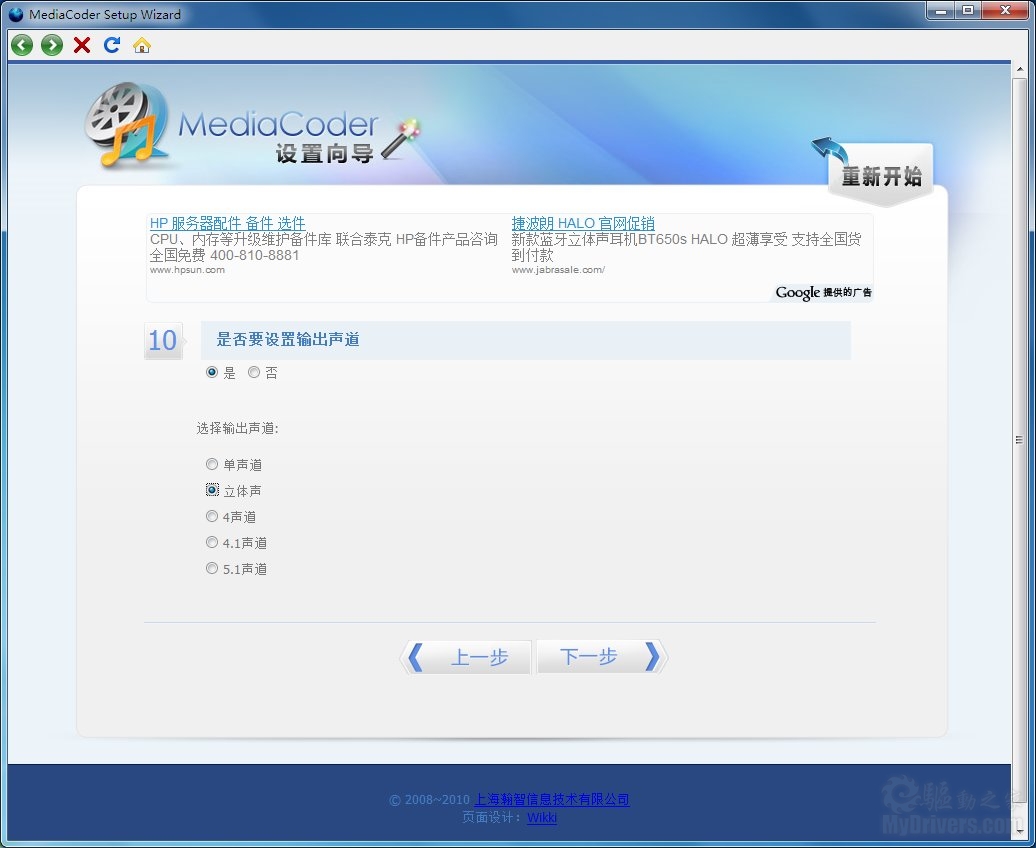Open the HP 服务器配件 备件 选件 ad link
The width and height of the screenshot is (1036, 848).
click(x=227, y=223)
